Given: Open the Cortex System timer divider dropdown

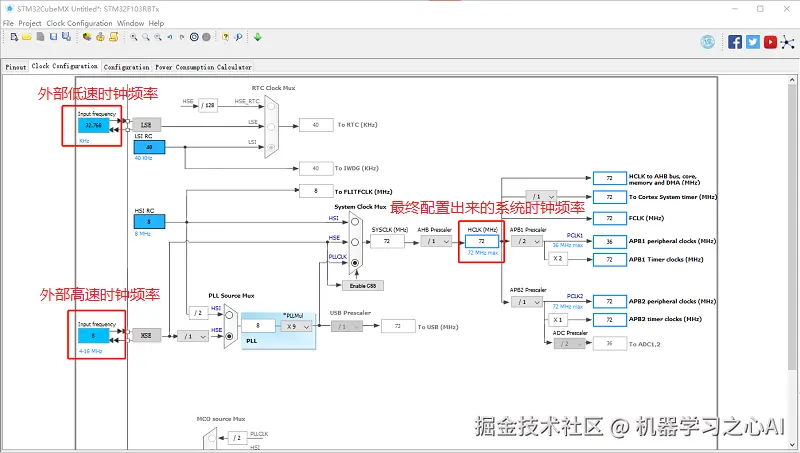Looking at the screenshot, I should 541,196.
